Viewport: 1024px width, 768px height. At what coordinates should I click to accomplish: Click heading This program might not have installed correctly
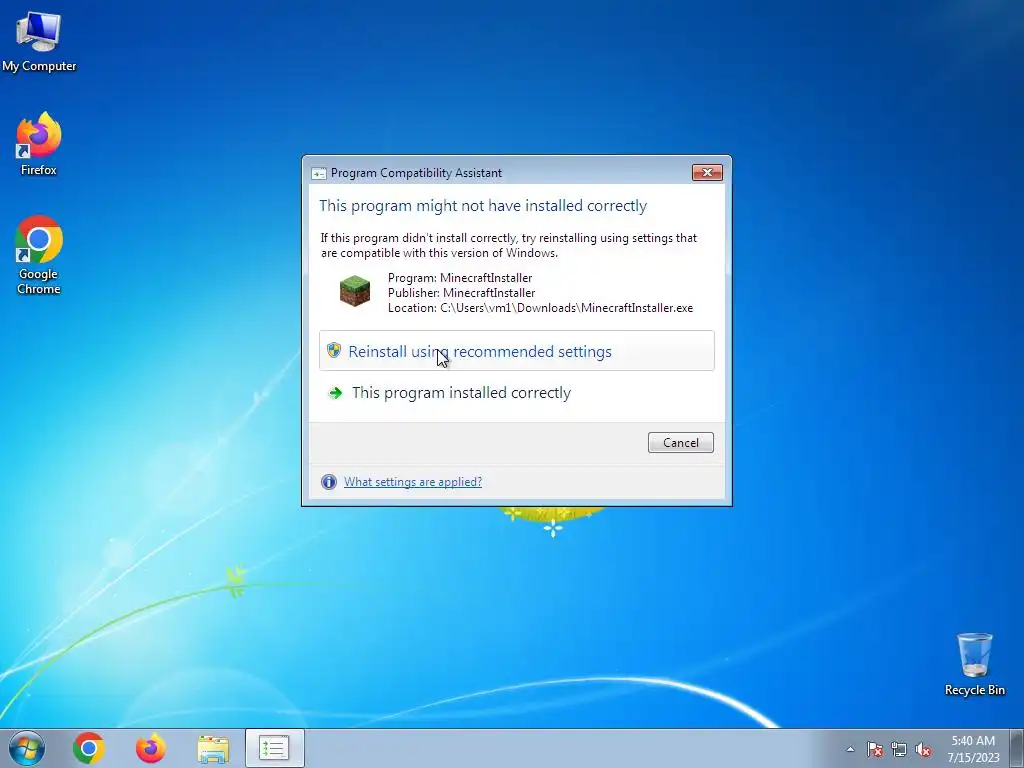(483, 206)
